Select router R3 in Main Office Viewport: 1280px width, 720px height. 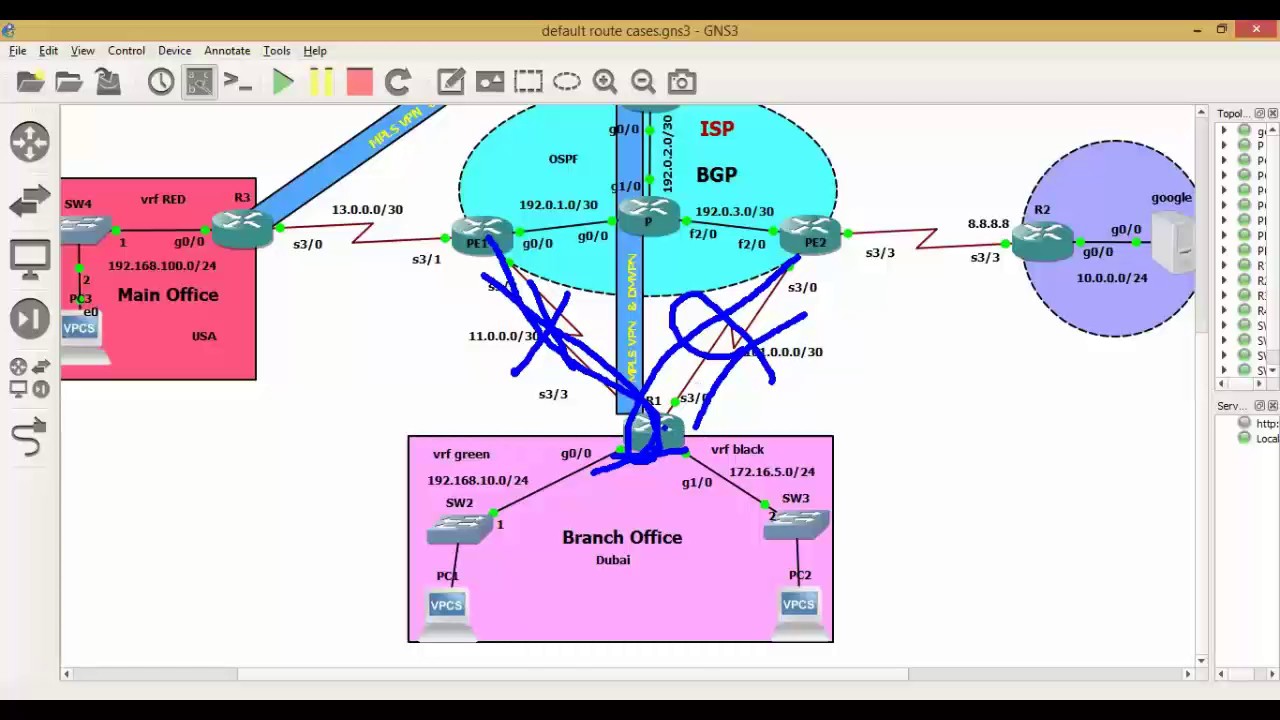[x=242, y=229]
